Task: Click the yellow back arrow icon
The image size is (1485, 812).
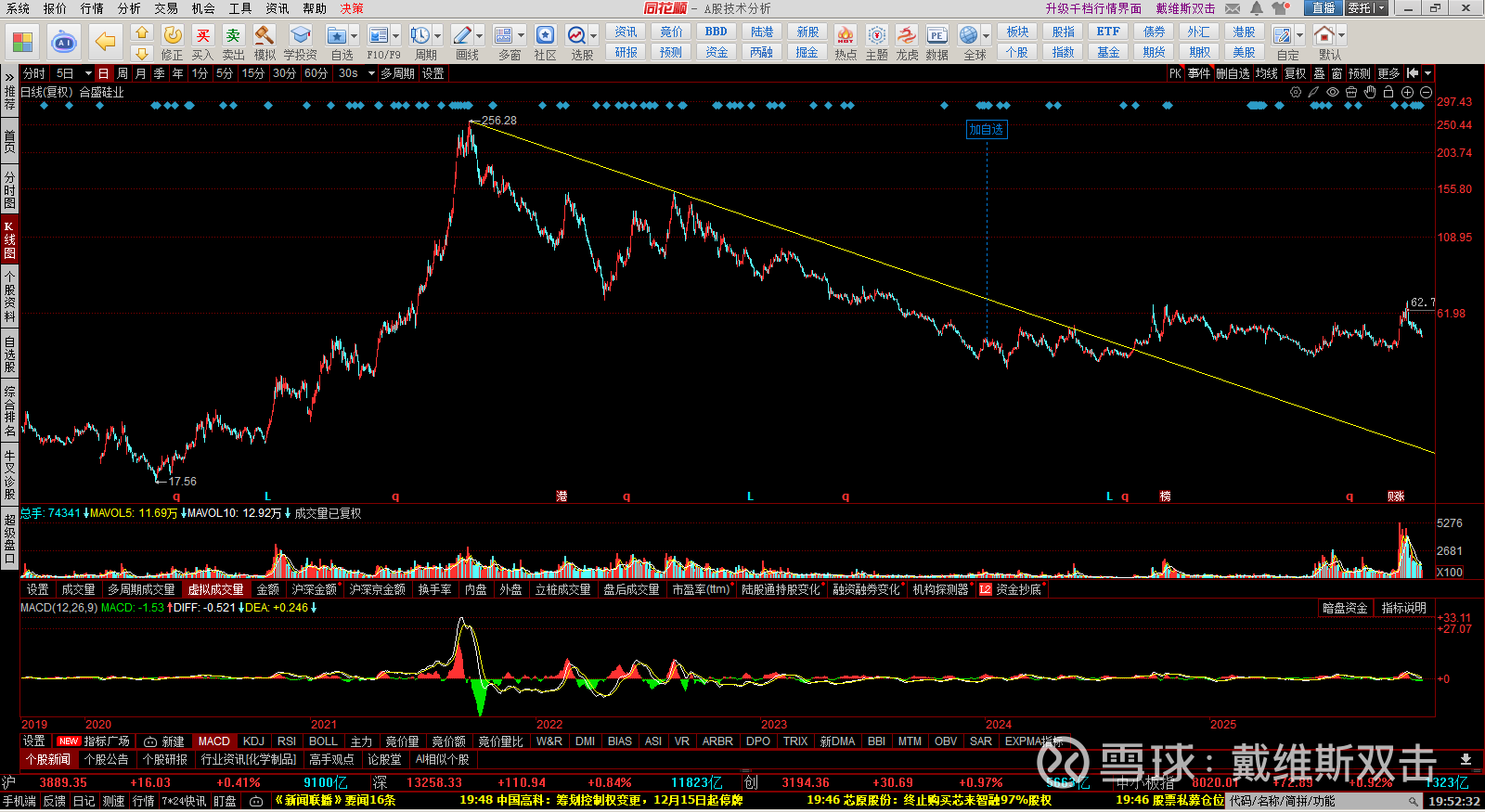Action: pyautogui.click(x=106, y=42)
